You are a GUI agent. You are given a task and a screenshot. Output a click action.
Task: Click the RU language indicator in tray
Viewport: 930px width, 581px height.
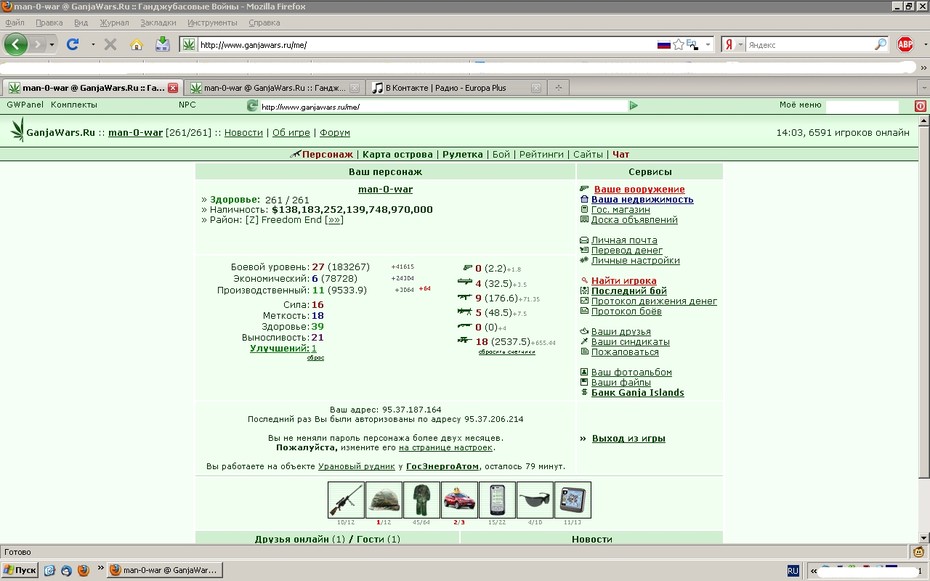(x=793, y=571)
